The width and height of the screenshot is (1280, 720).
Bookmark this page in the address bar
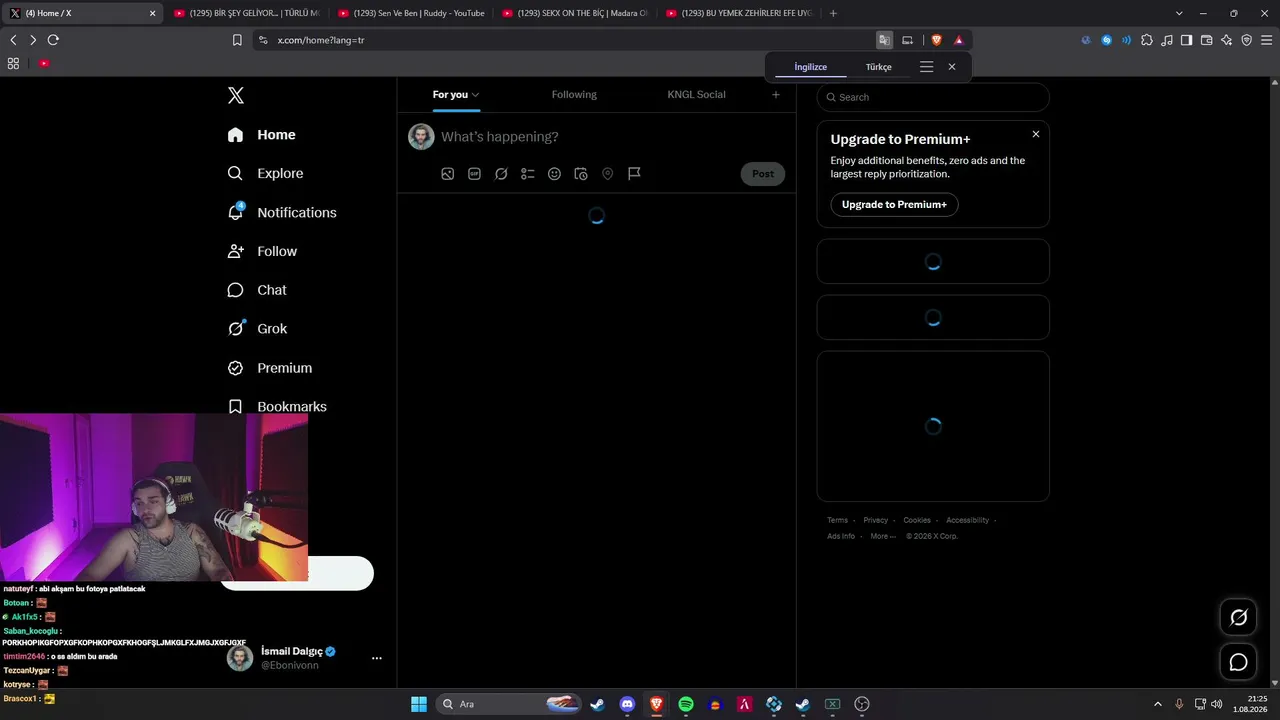pos(237,40)
